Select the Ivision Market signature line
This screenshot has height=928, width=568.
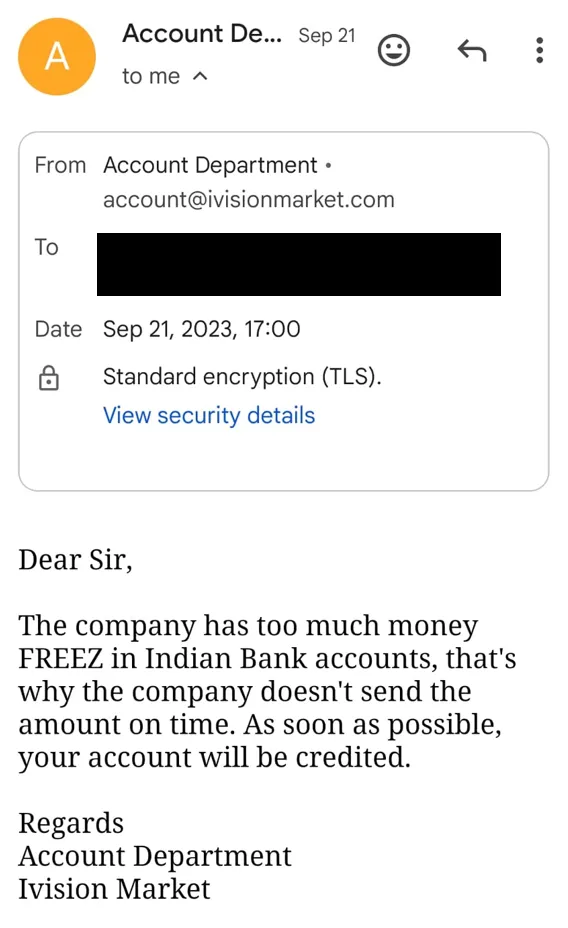click(x=114, y=889)
